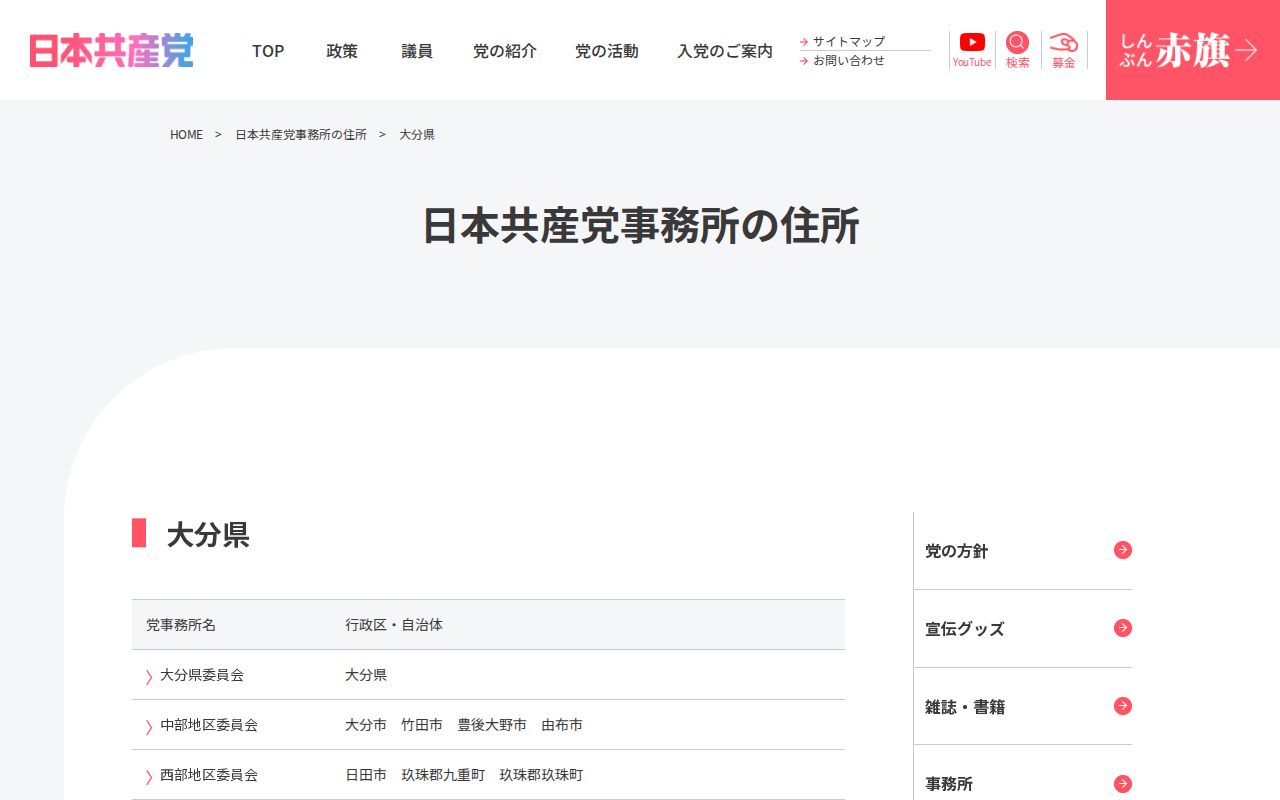The width and height of the screenshot is (1280, 800).
Task: Open the TOP menu item
Action: pos(268,50)
